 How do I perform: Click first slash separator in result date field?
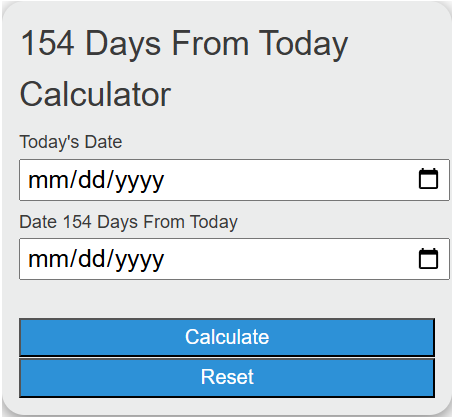tap(74, 259)
